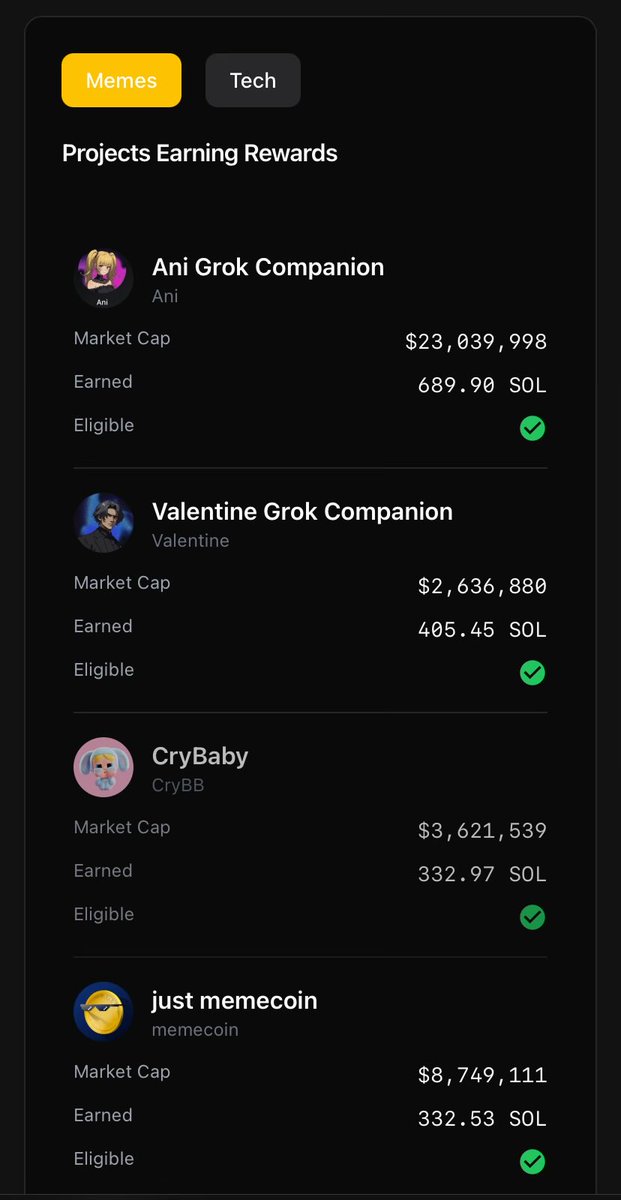Open the CryBaby project title
Screen dimensions: 621x1200
point(200,757)
